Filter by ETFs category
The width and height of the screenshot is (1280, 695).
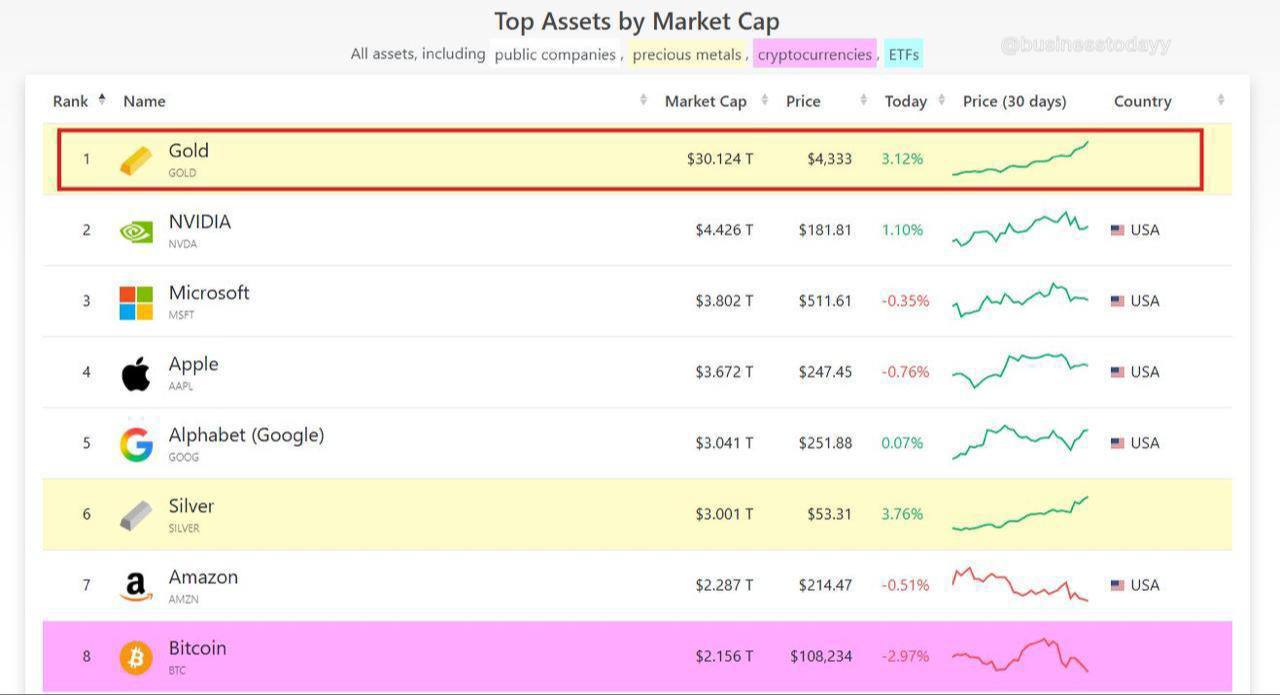coord(903,54)
